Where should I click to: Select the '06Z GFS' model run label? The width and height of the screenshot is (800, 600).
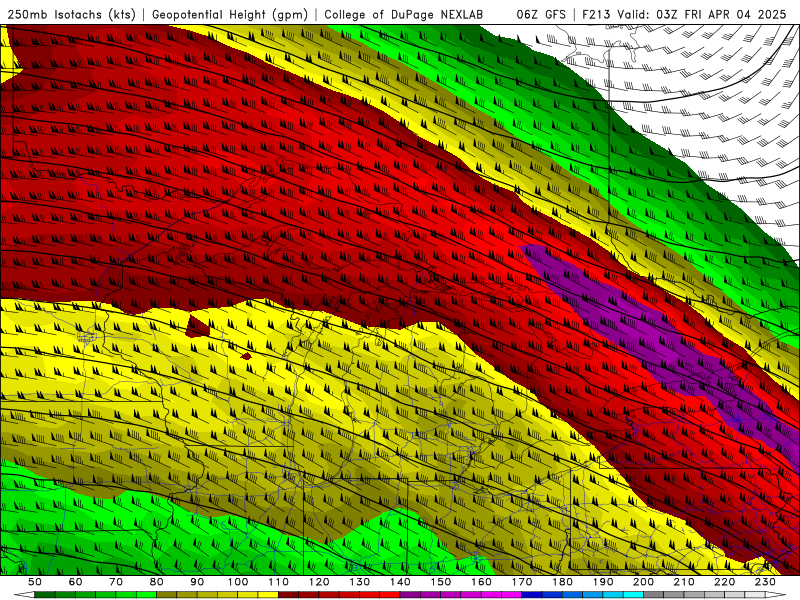[x=541, y=15]
